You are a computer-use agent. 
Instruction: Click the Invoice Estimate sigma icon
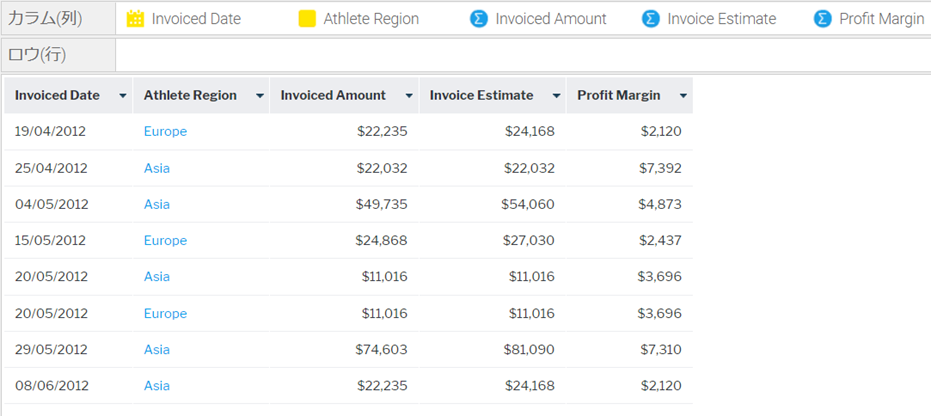651,18
